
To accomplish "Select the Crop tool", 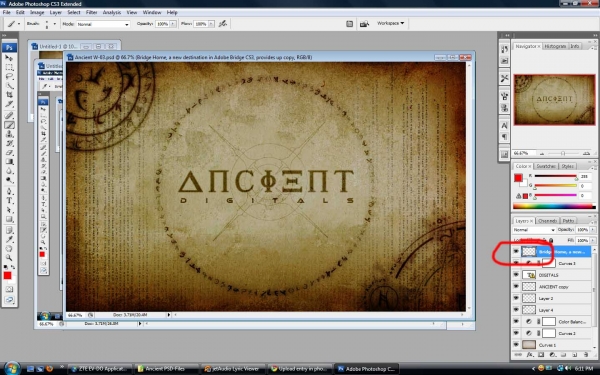I will 9,95.
